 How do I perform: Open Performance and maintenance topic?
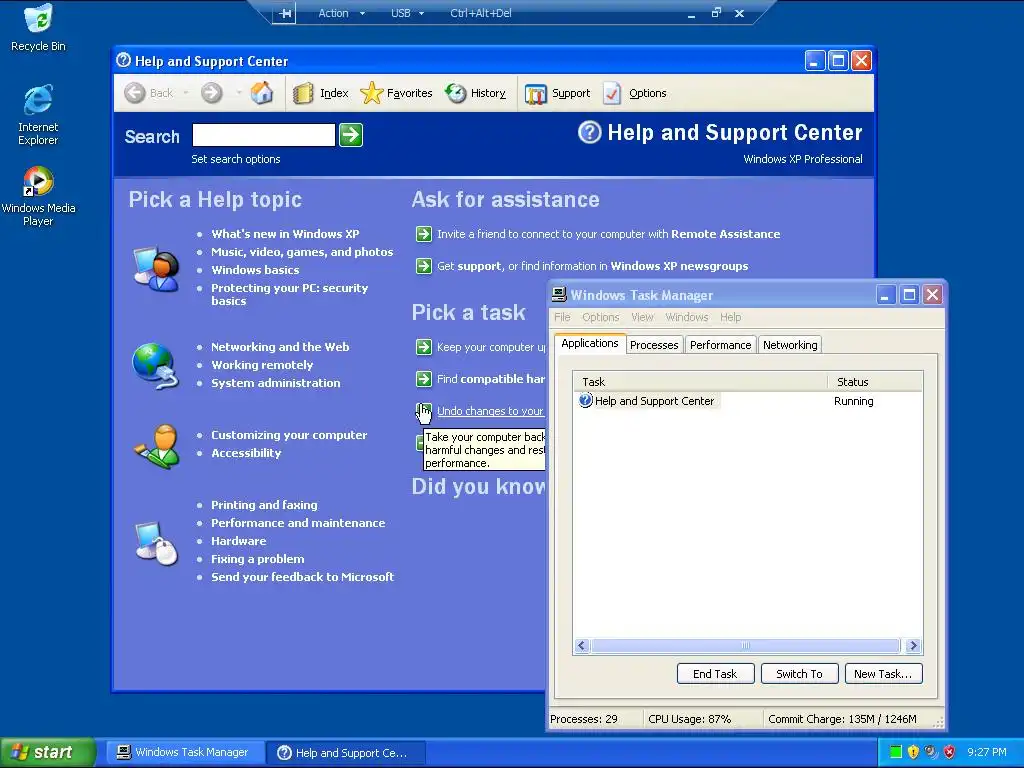pyautogui.click(x=298, y=523)
